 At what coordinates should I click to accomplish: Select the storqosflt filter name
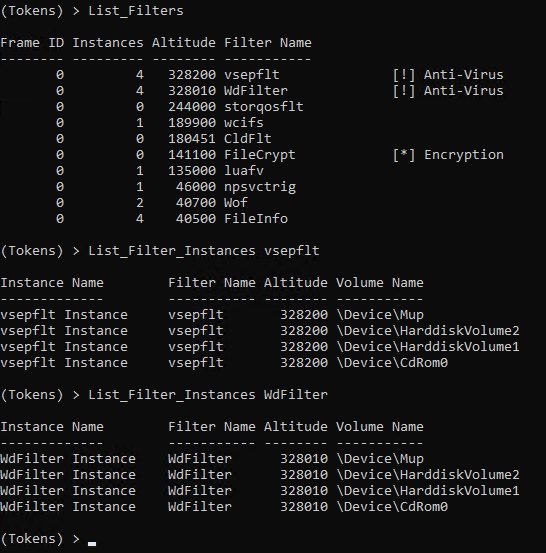pos(264,107)
